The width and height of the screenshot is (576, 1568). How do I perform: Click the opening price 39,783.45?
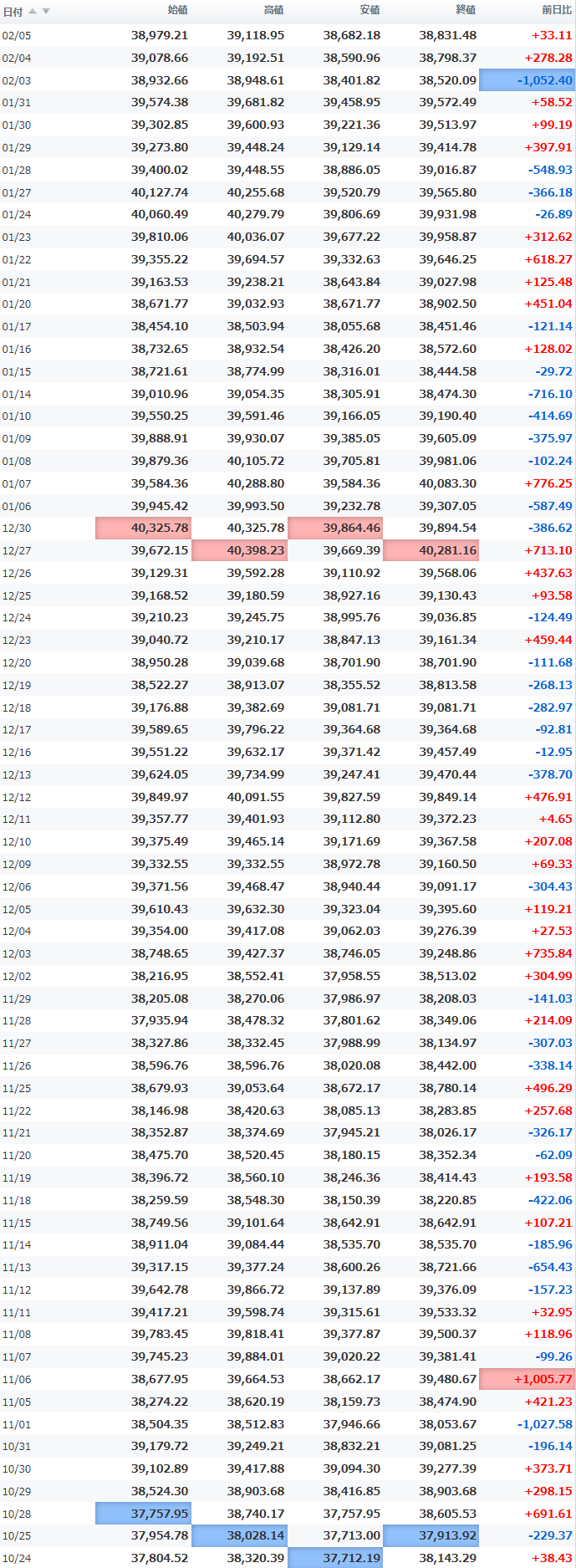pyautogui.click(x=160, y=1334)
